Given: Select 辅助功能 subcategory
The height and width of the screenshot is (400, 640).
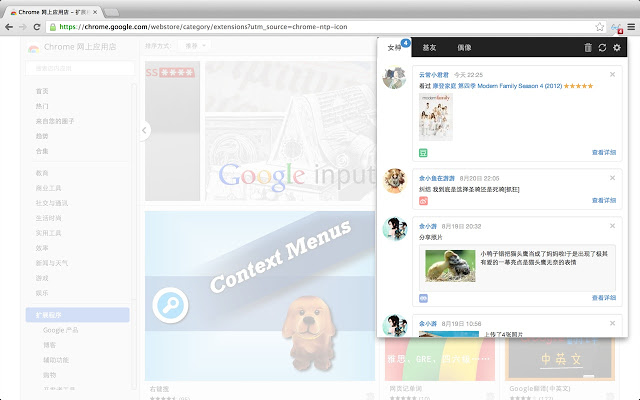Looking at the screenshot, I should 56,360.
